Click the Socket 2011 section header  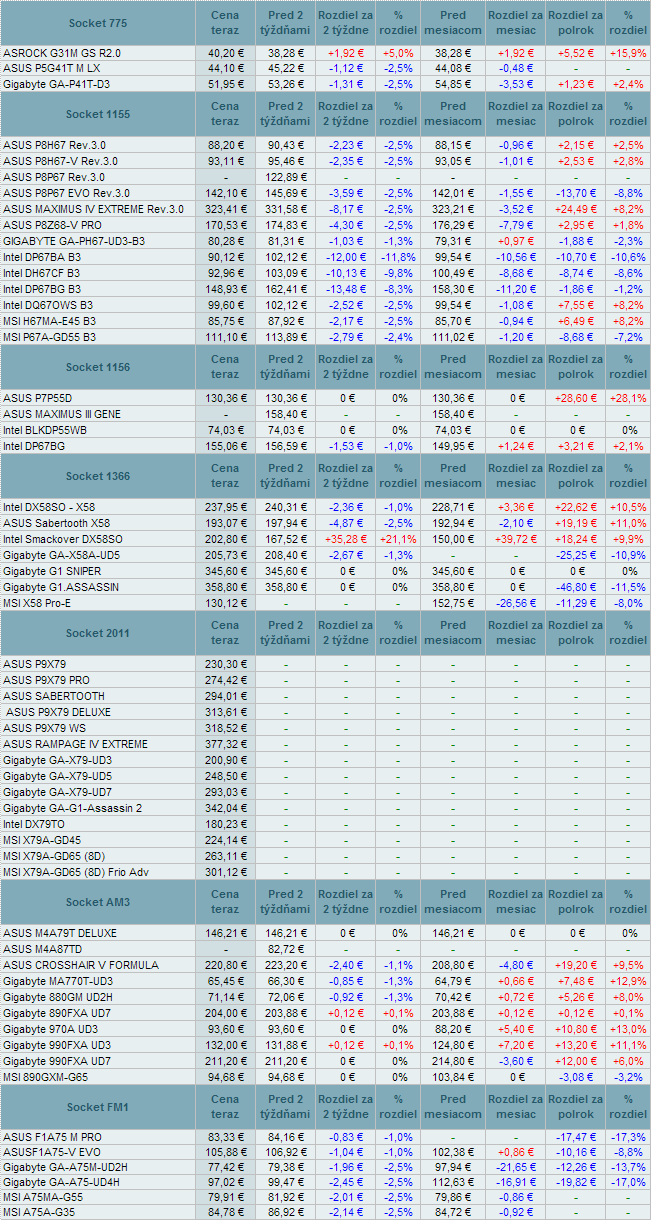click(x=98, y=633)
